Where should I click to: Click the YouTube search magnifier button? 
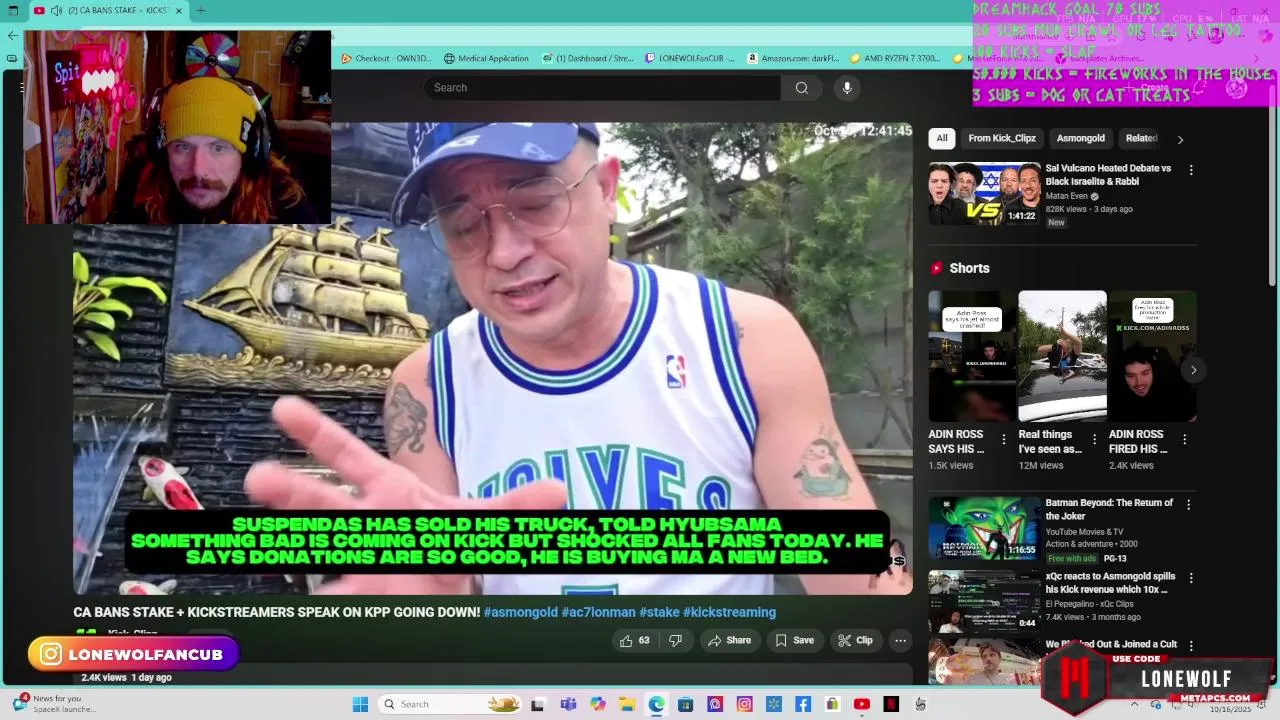(802, 88)
